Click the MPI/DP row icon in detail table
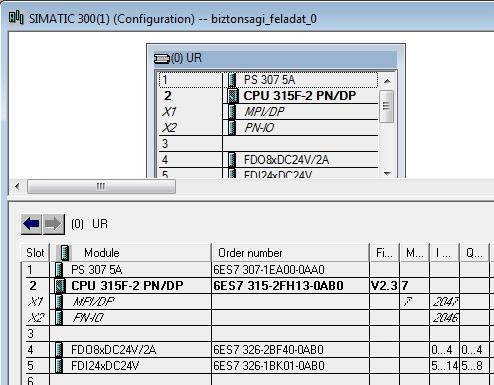This screenshot has height=385, width=494. pos(59,301)
